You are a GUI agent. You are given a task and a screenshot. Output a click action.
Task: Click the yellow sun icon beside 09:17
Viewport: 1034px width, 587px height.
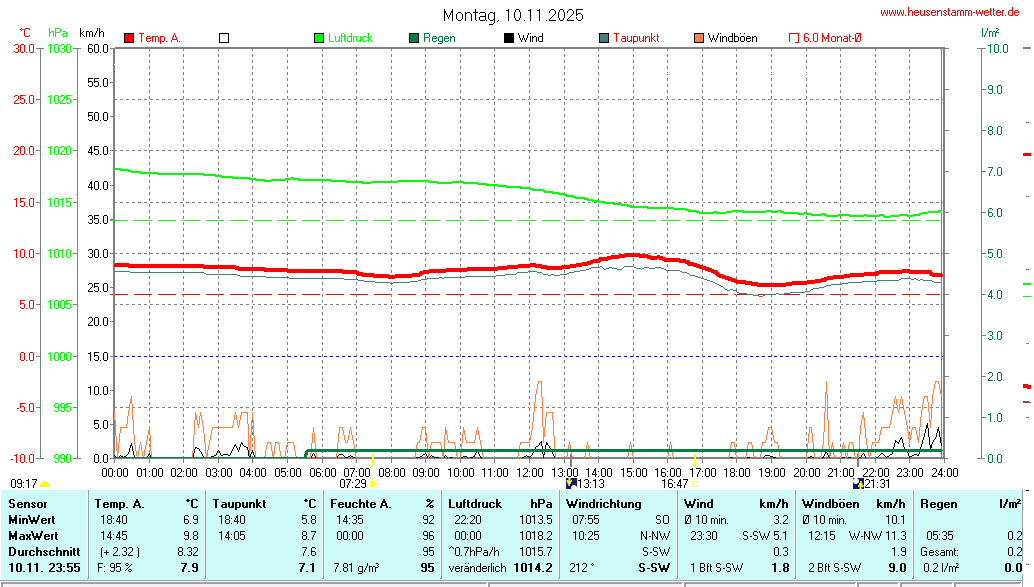(44, 484)
